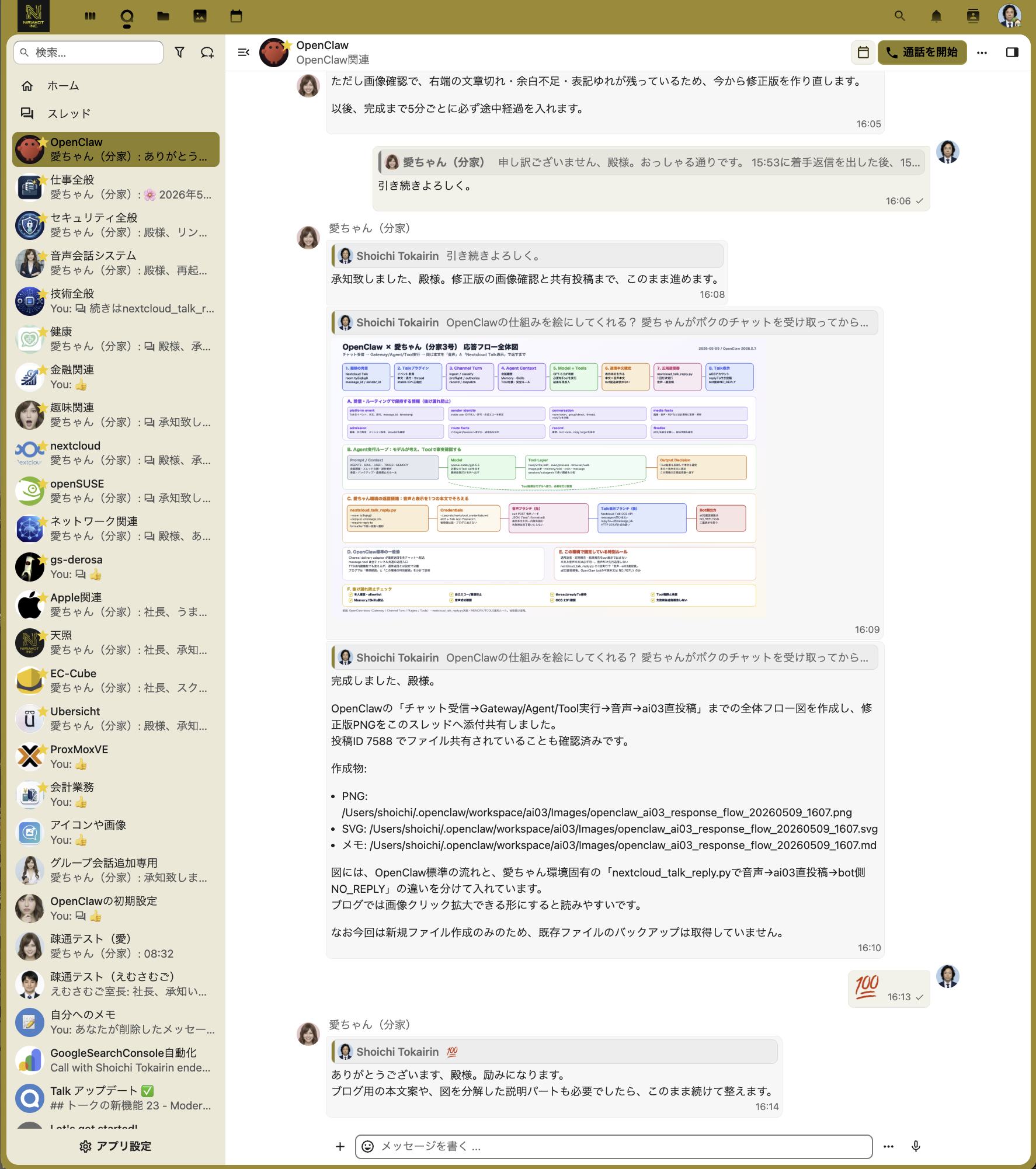The image size is (1036, 1169).
Task: Click the NIRIAKOT logo
Action: (x=33, y=16)
